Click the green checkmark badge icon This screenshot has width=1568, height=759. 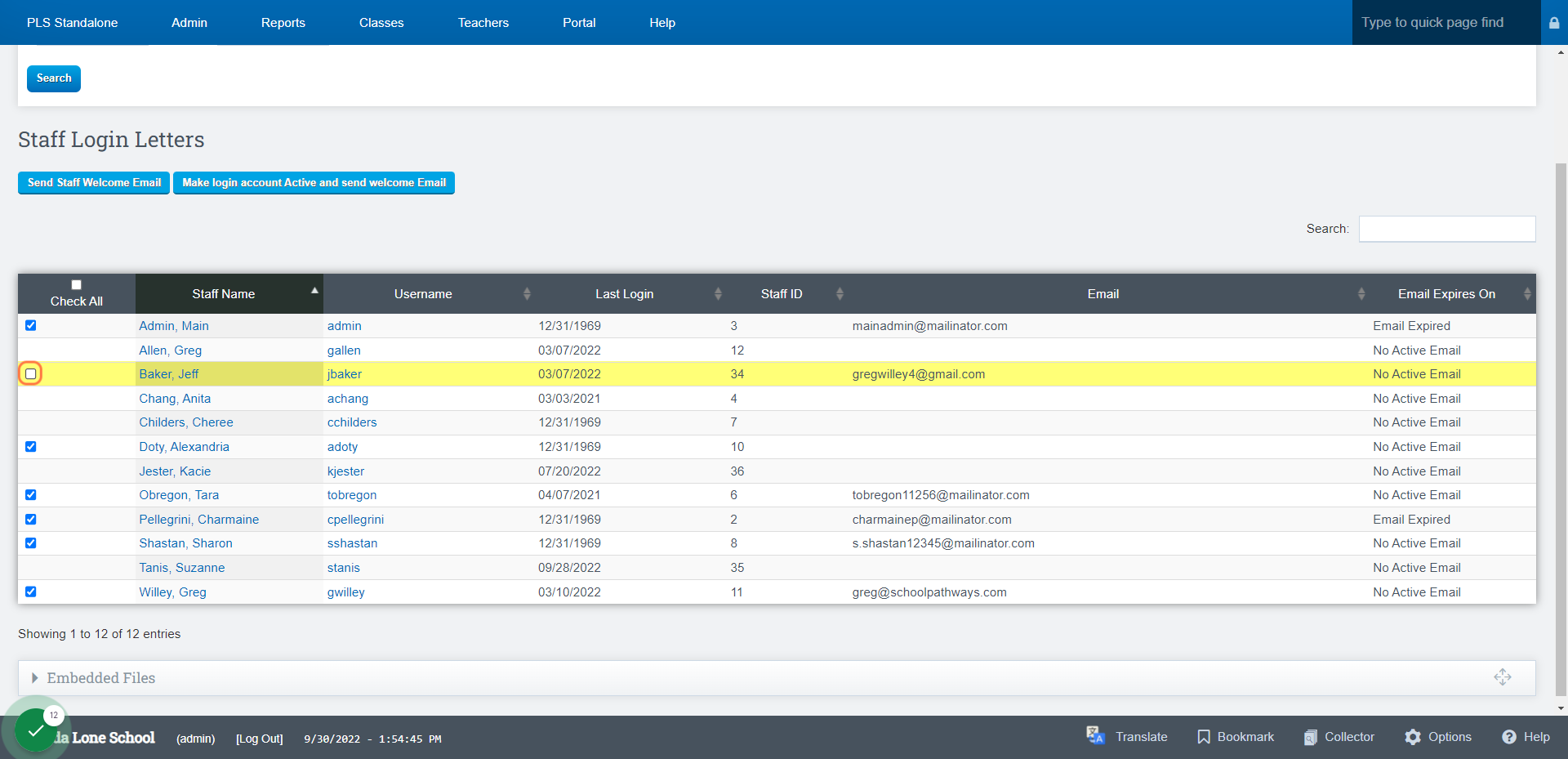tap(36, 730)
